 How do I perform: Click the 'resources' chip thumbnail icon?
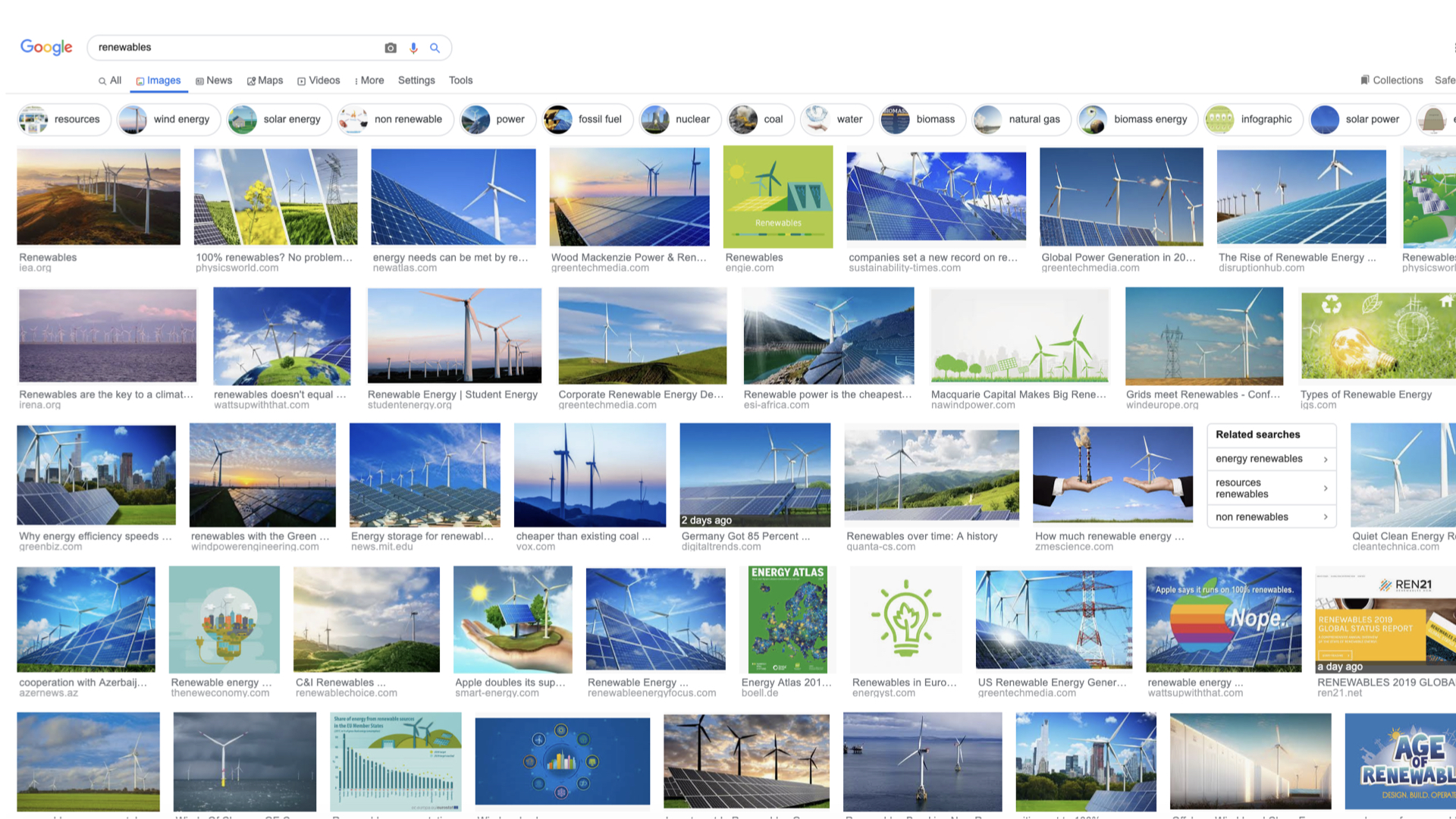click(x=33, y=120)
